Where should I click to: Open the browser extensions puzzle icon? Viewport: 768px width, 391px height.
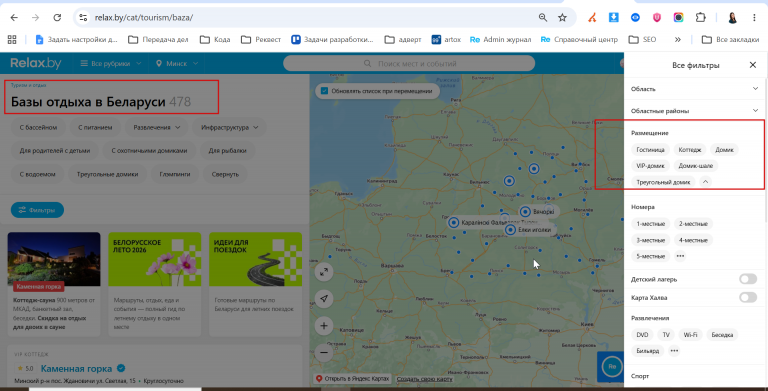click(700, 18)
